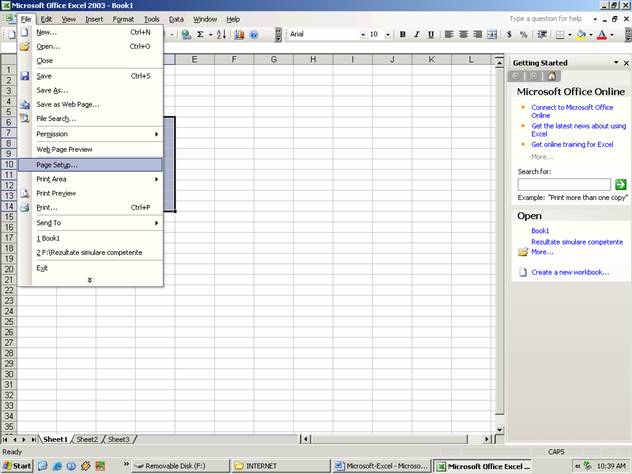Click the AutoSum sigma icon
Viewport: 632px width, 474px height.
[200, 35]
